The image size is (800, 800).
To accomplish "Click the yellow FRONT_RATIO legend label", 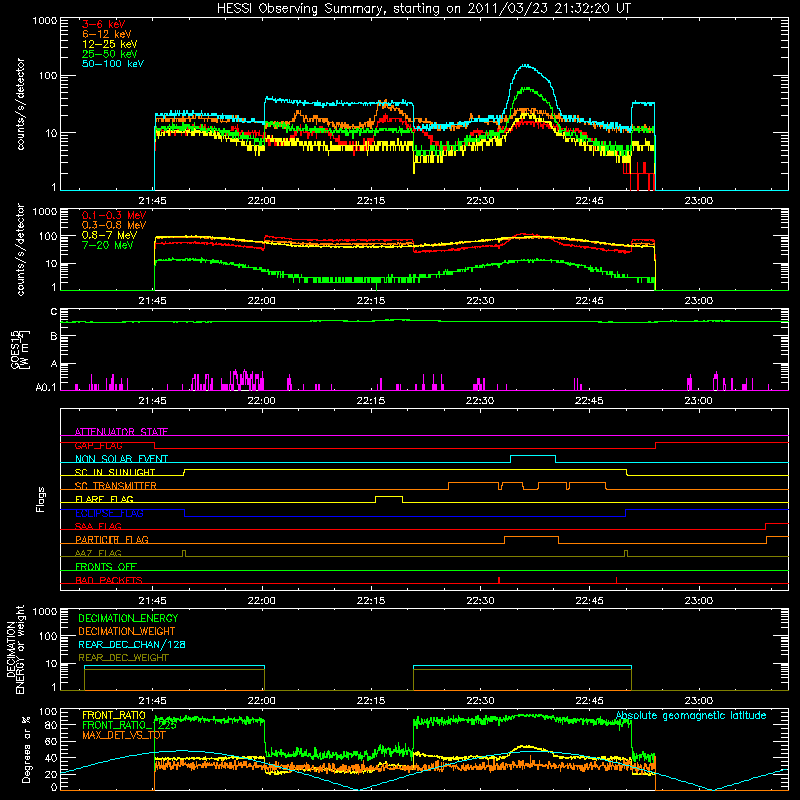I will [x=114, y=715].
